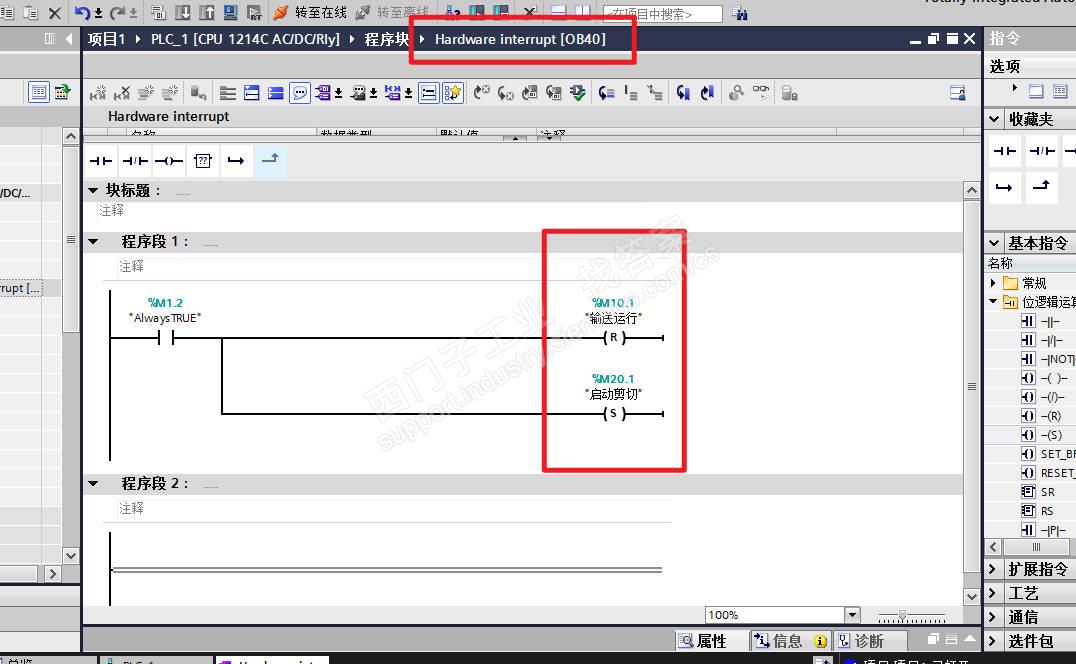This screenshot has width=1076, height=664.
Task: Insert normally open contact from editor favorites
Action: (101, 161)
